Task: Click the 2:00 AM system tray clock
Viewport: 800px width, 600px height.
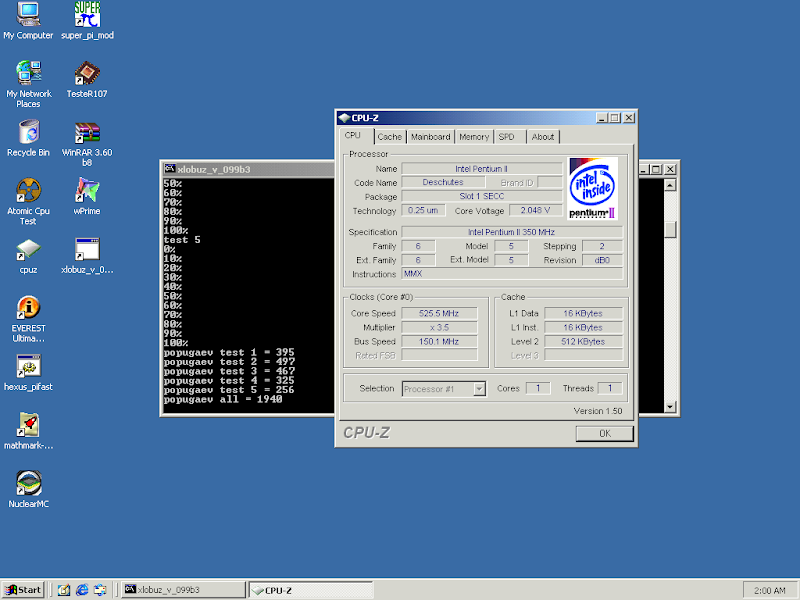Action: (x=769, y=590)
